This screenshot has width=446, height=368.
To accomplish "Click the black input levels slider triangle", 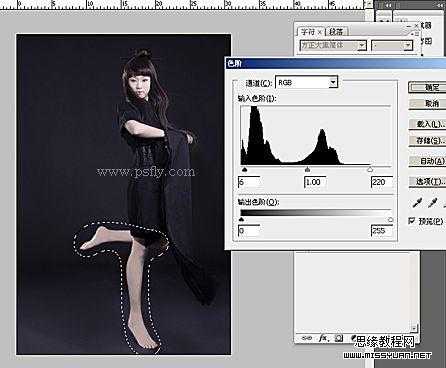I will 245,170.
